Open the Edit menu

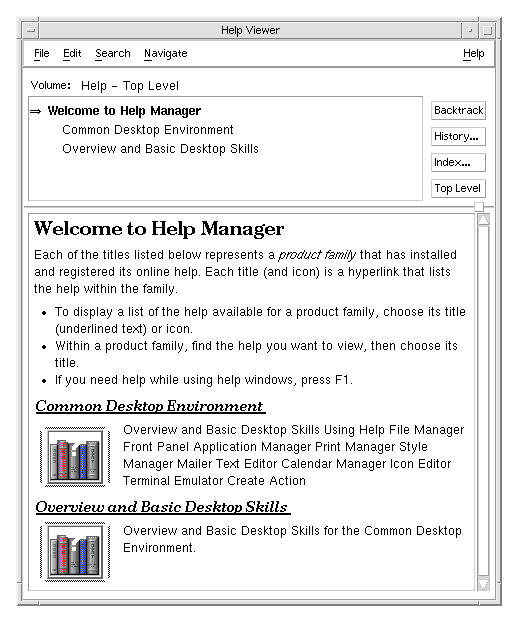72,54
